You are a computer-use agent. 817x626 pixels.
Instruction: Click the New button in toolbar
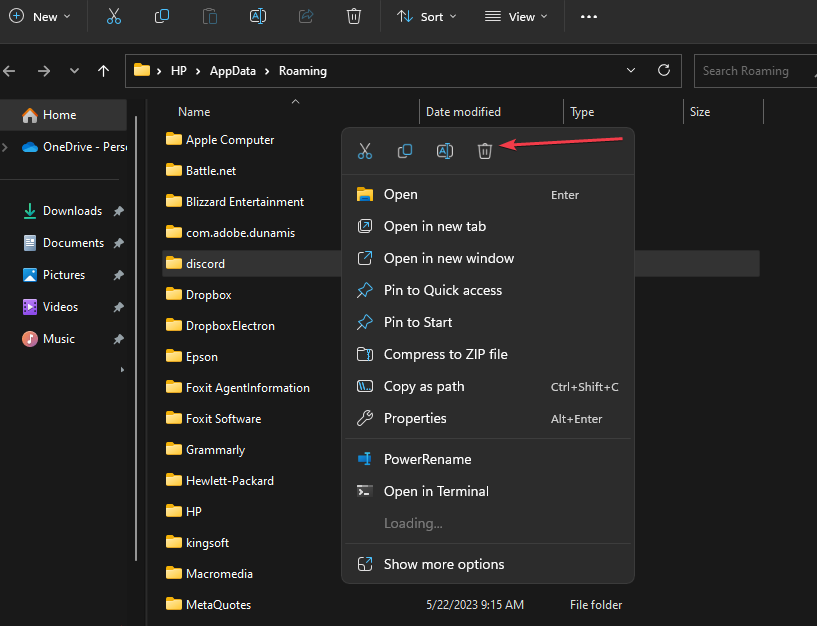pyautogui.click(x=40, y=17)
